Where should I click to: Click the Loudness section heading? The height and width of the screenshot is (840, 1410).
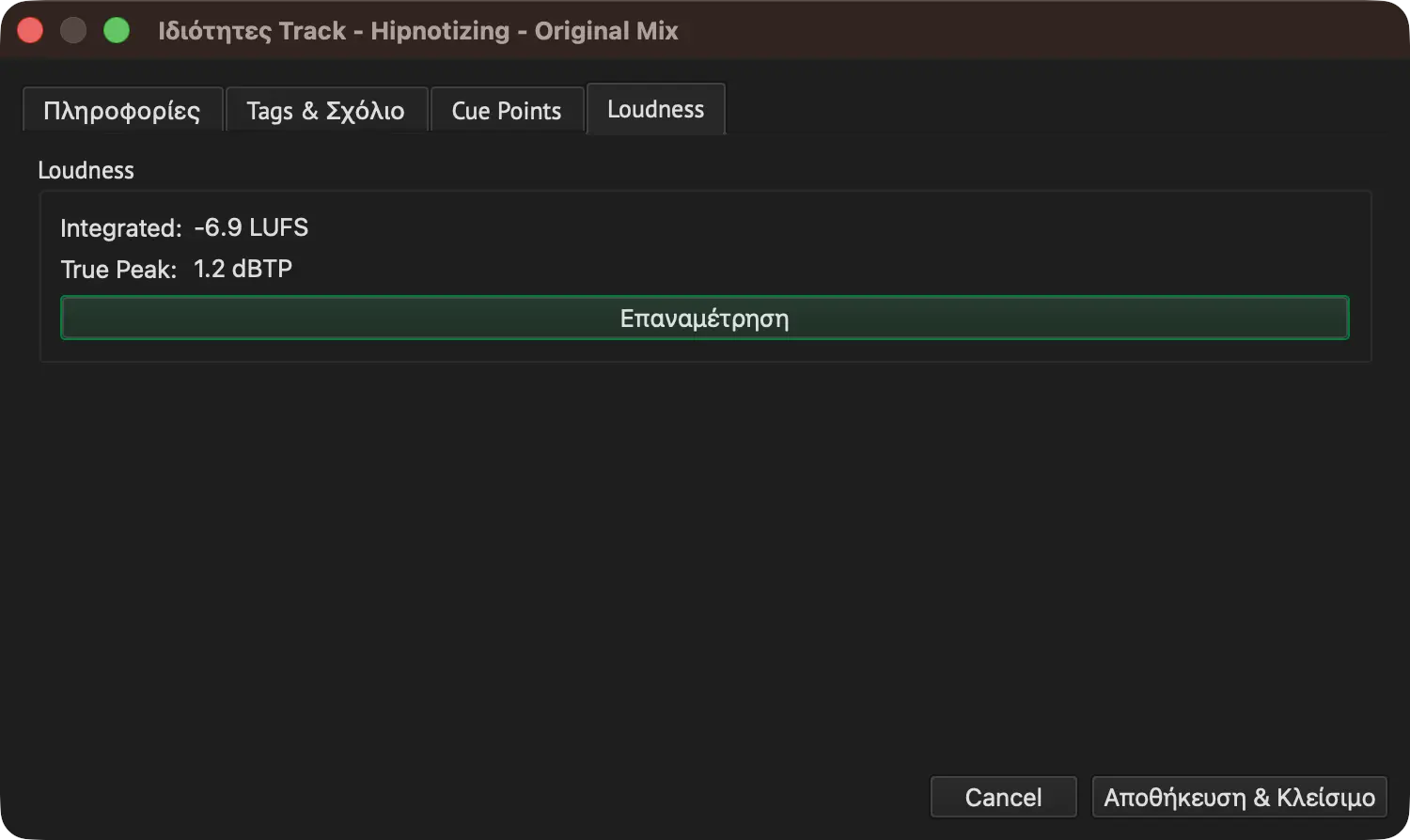coord(86,170)
